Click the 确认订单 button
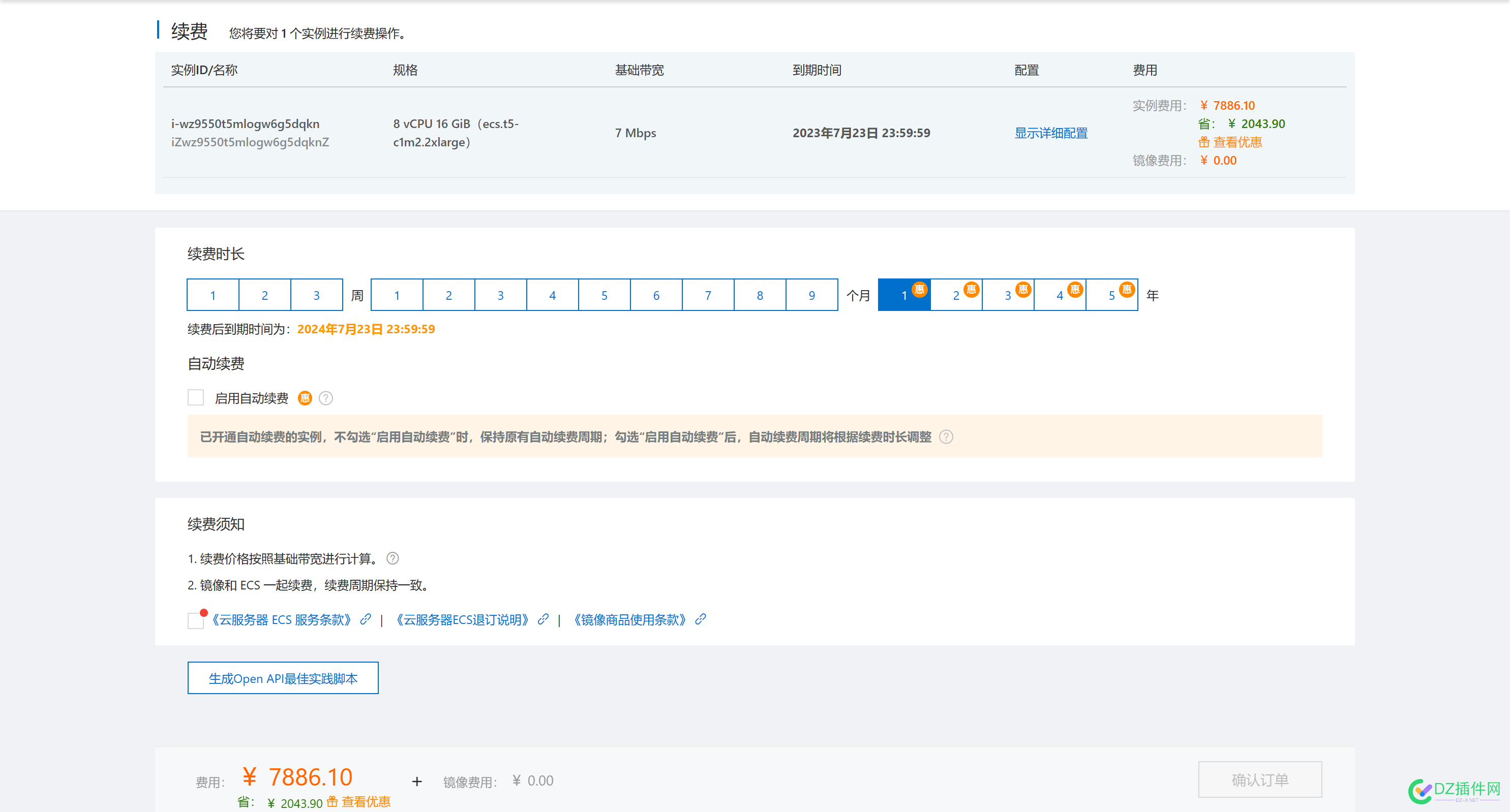 [1260, 780]
